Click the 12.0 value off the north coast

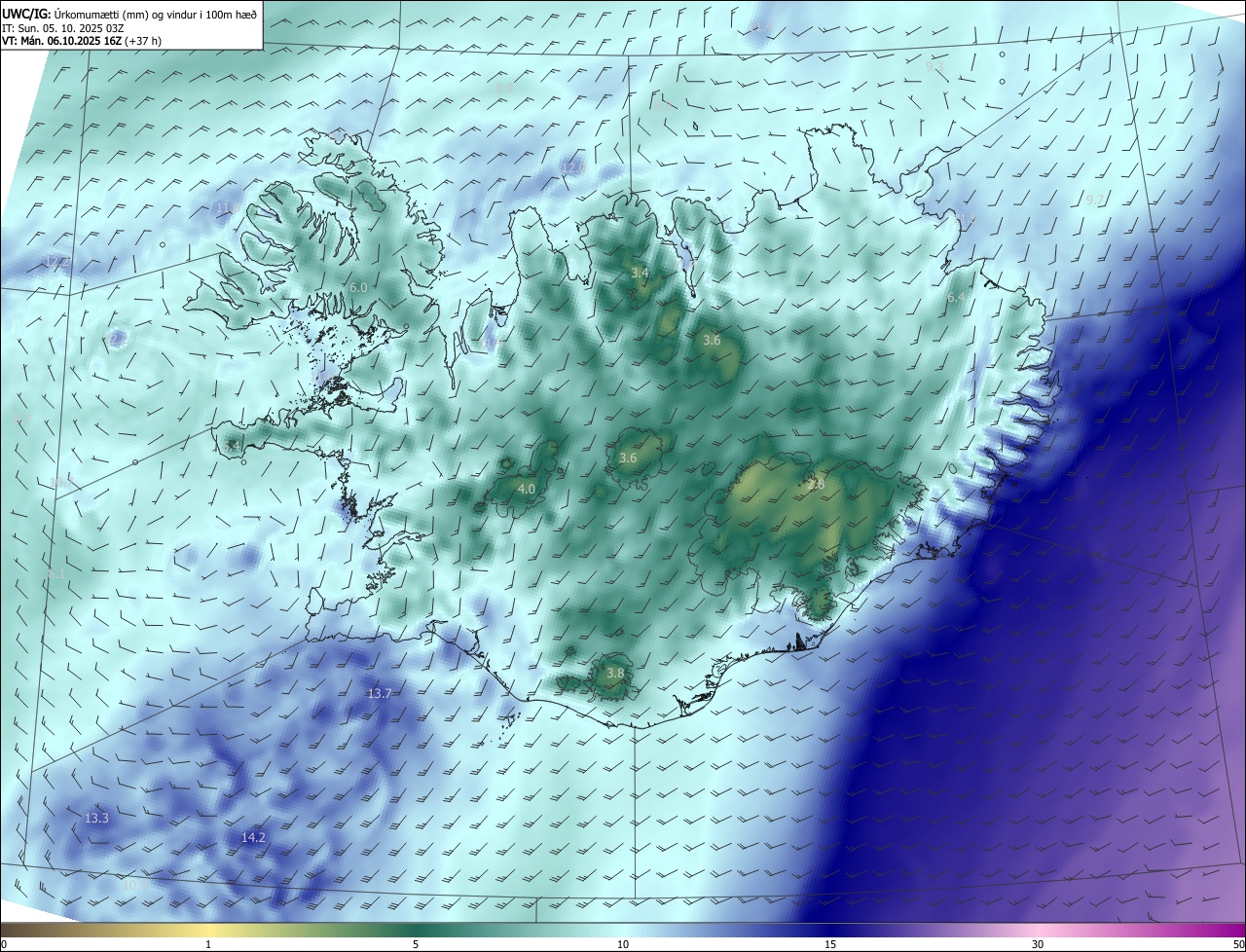pos(573,169)
